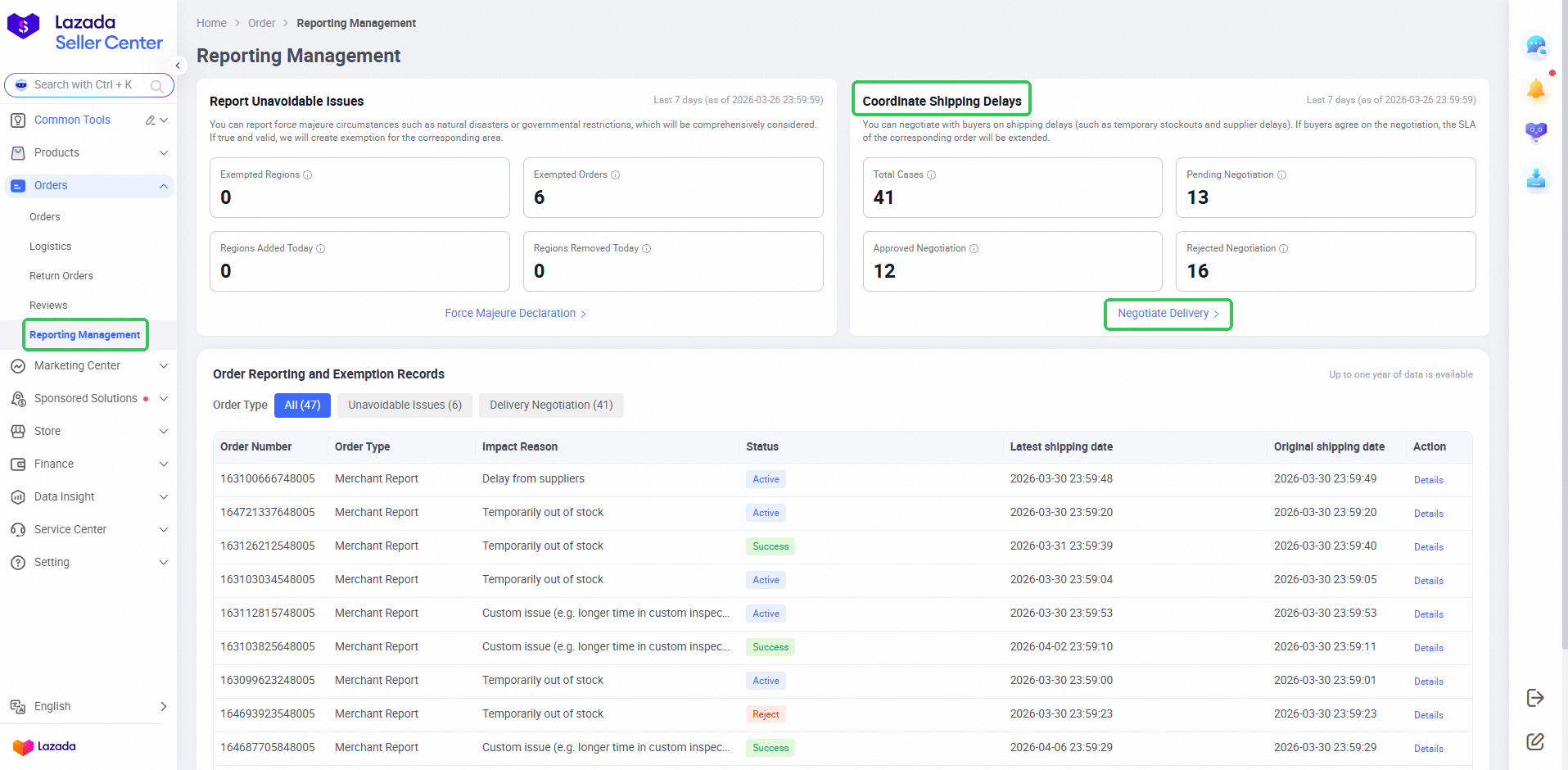The height and width of the screenshot is (770, 1568).
Task: Open Reviews in the sidebar
Action: (x=48, y=306)
